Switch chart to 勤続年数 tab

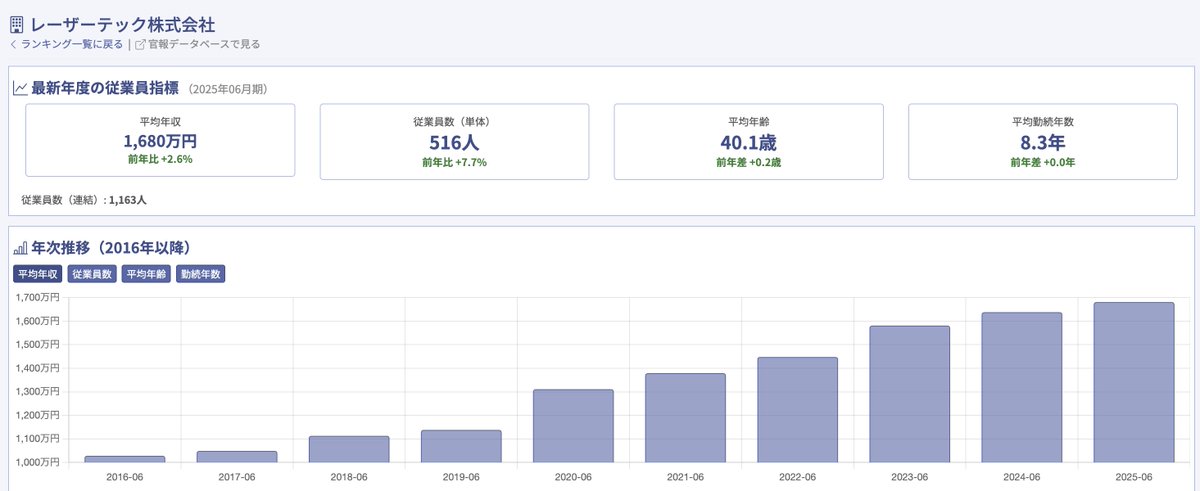pyautogui.click(x=200, y=273)
